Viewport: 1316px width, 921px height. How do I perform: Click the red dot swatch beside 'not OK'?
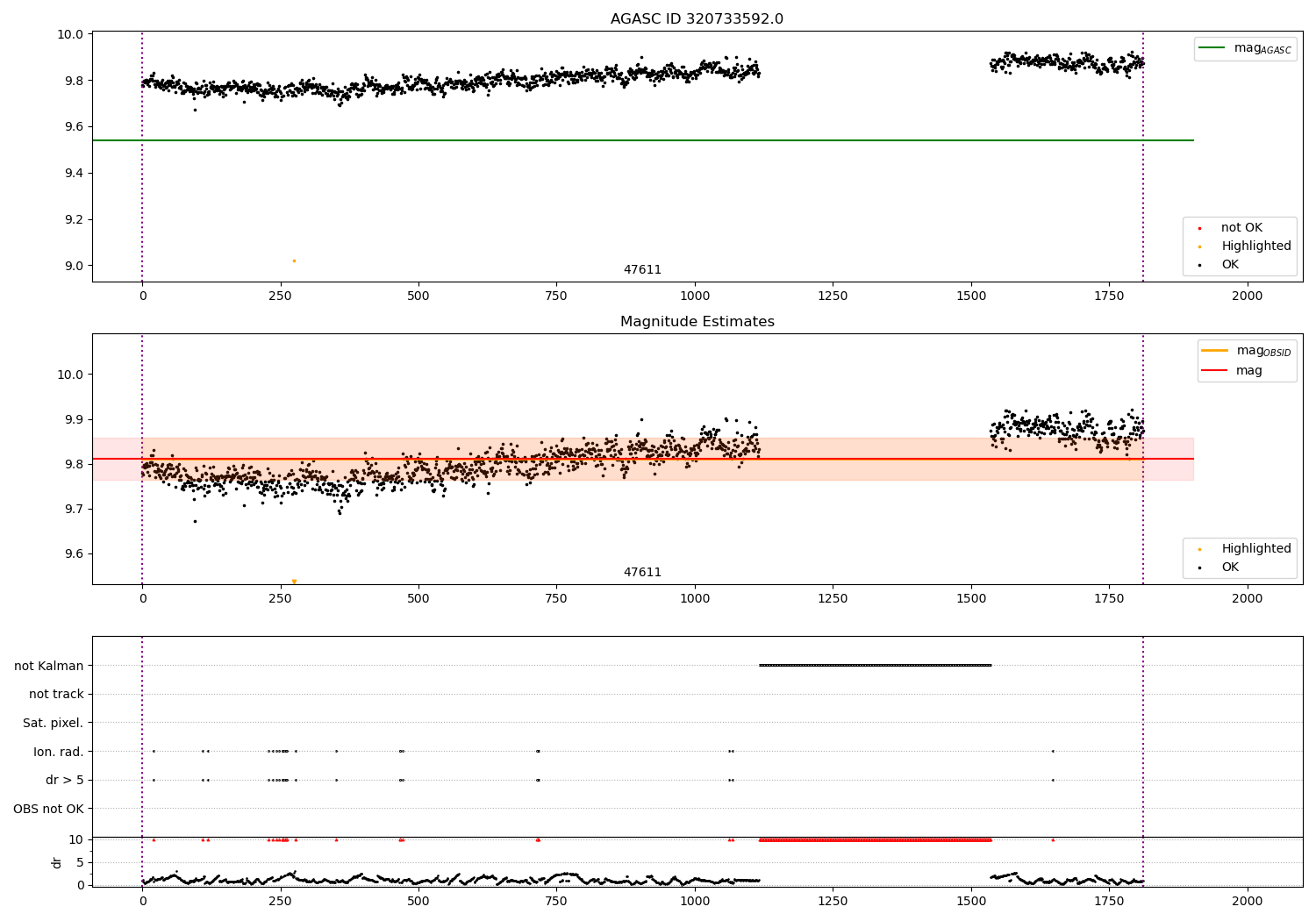(x=1199, y=228)
